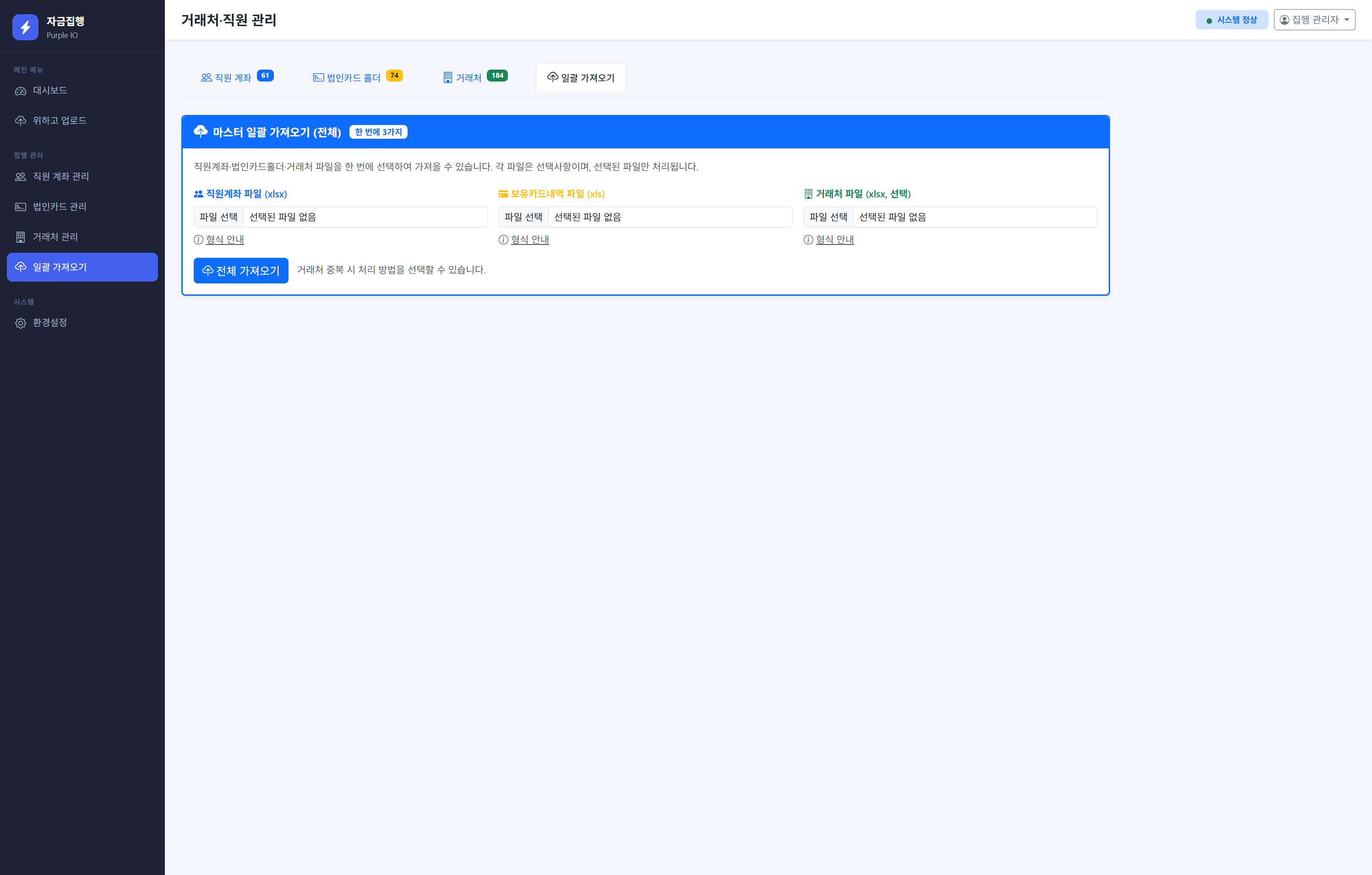Open 대시보드 from the sidebar
Image resolution: width=1372 pixels, height=875 pixels.
[x=49, y=91]
